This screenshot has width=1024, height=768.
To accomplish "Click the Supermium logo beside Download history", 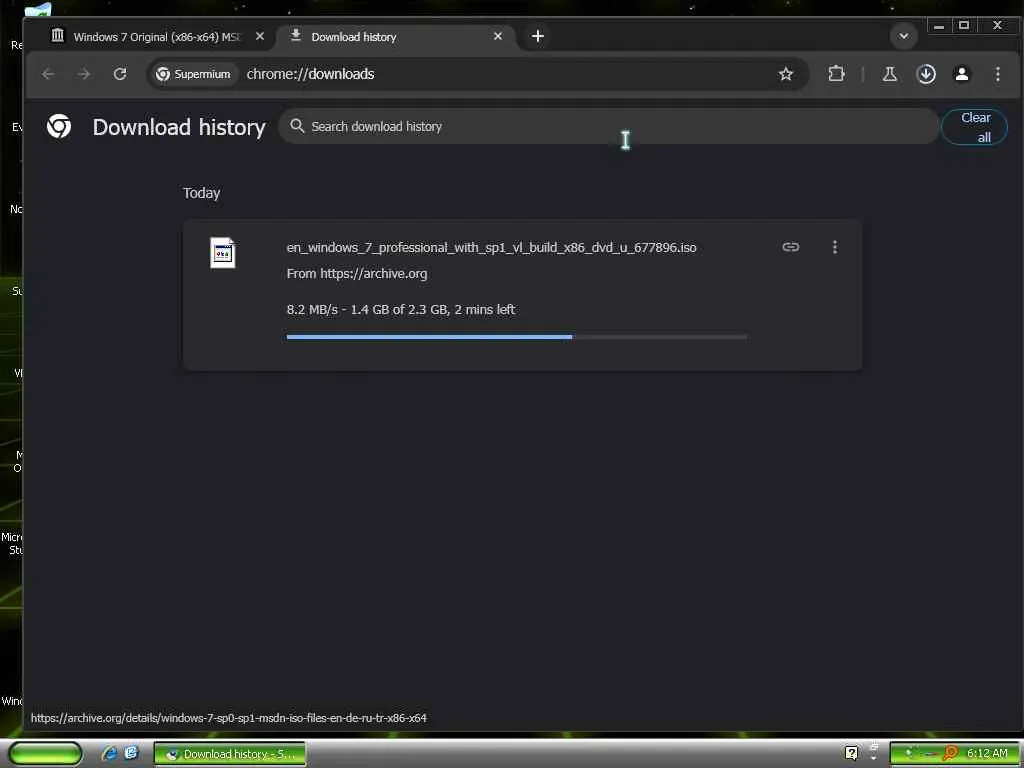I will tap(59, 126).
